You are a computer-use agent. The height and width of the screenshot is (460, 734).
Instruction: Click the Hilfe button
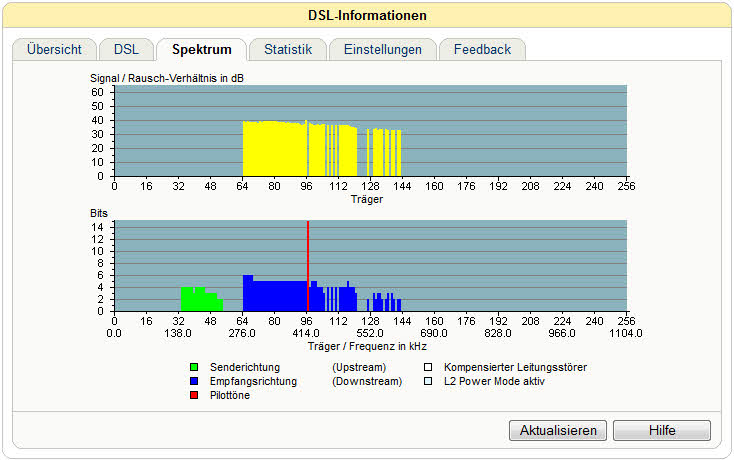662,430
